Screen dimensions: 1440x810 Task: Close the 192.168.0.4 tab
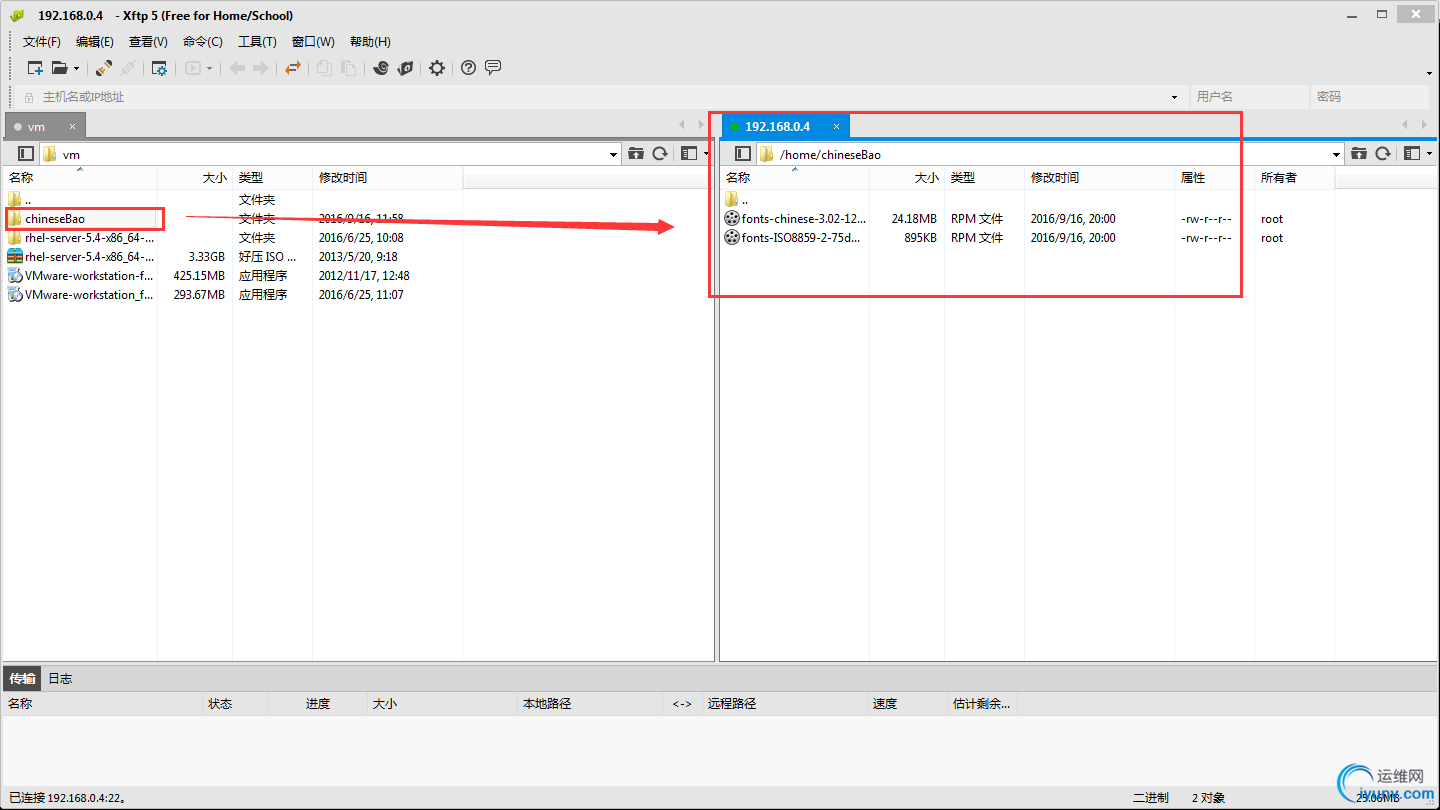point(837,127)
